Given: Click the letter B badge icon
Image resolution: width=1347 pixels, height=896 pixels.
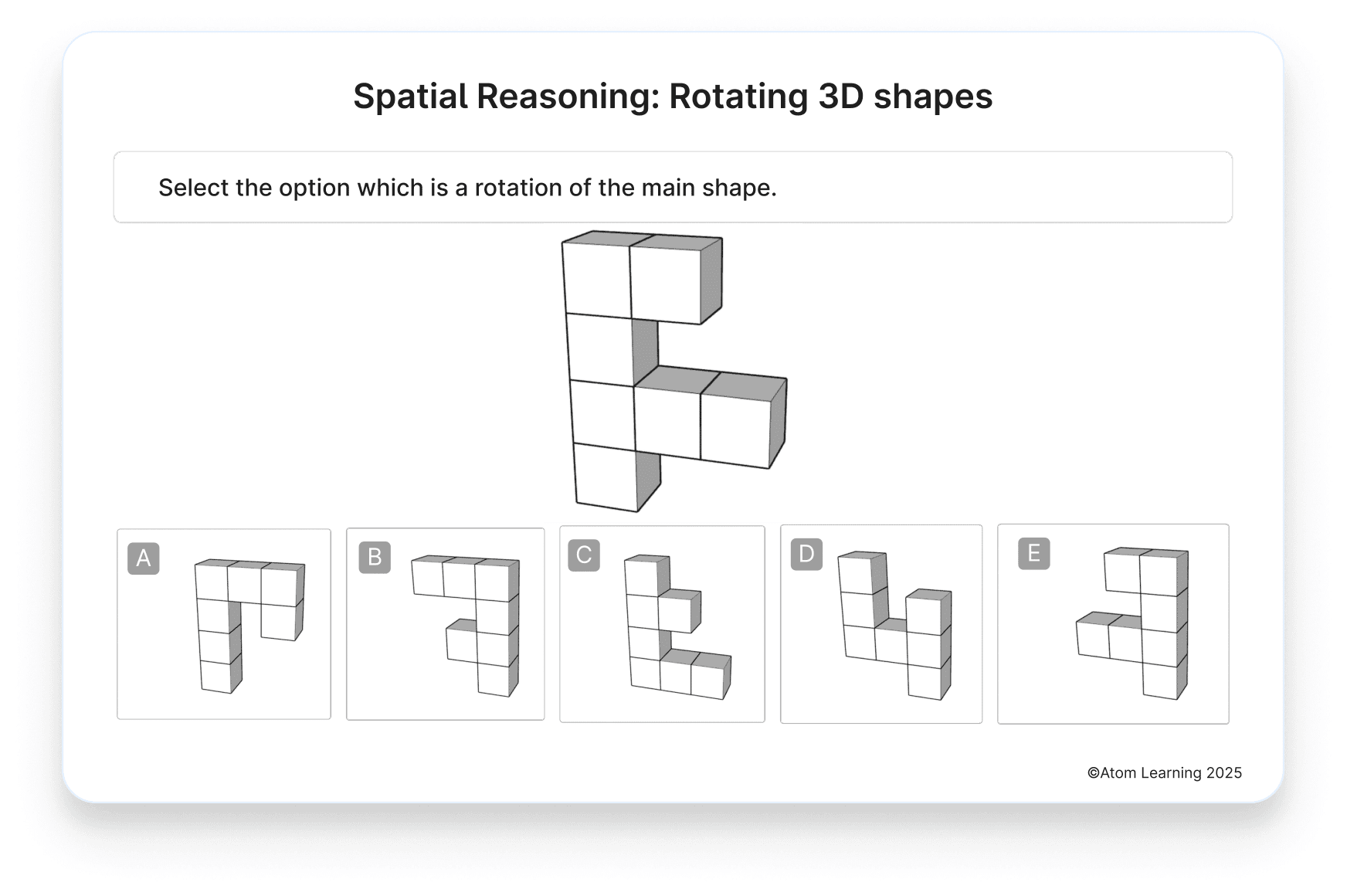Looking at the screenshot, I should point(375,557).
